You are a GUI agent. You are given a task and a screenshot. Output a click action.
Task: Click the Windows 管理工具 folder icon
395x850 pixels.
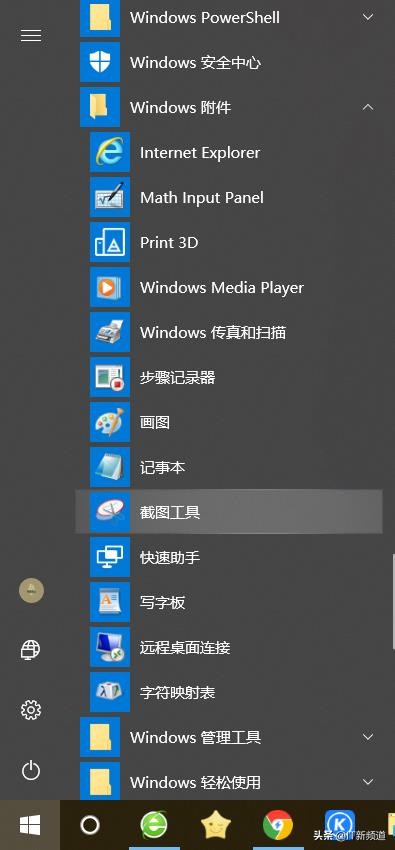pyautogui.click(x=100, y=737)
